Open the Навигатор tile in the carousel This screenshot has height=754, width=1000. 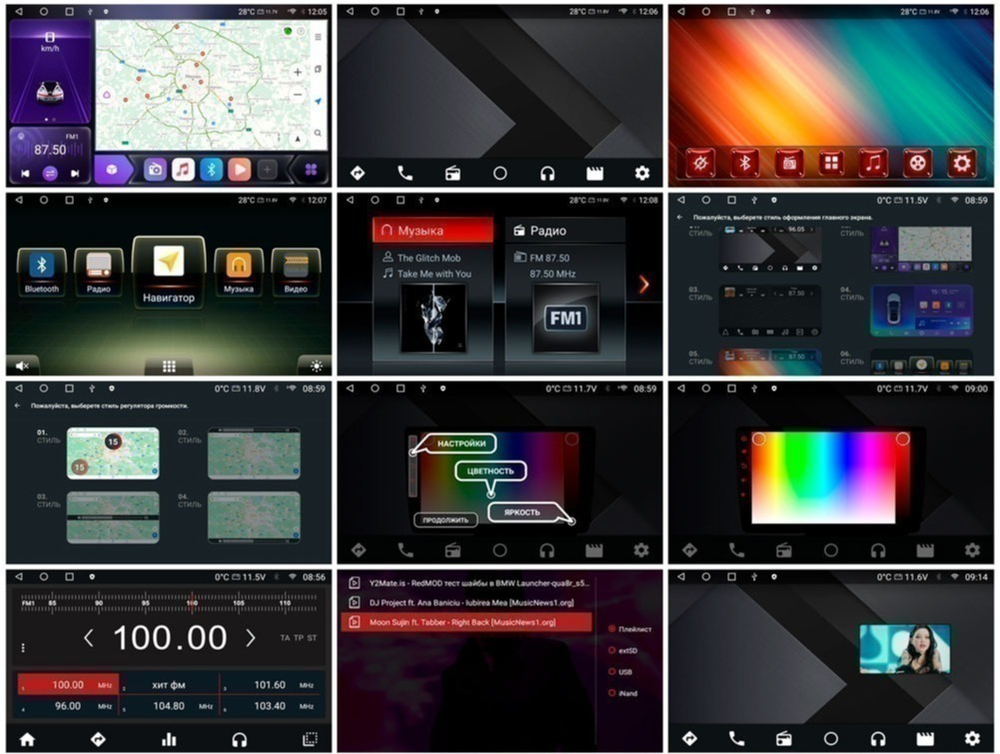coord(168,271)
